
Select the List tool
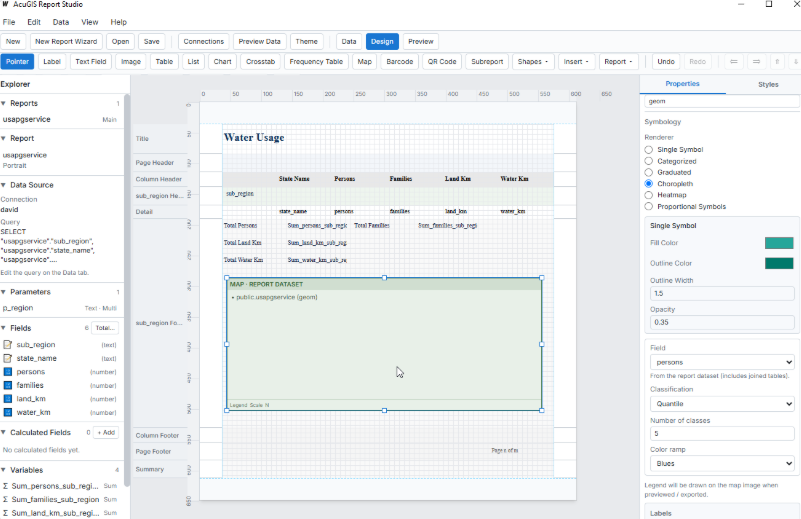(193, 61)
